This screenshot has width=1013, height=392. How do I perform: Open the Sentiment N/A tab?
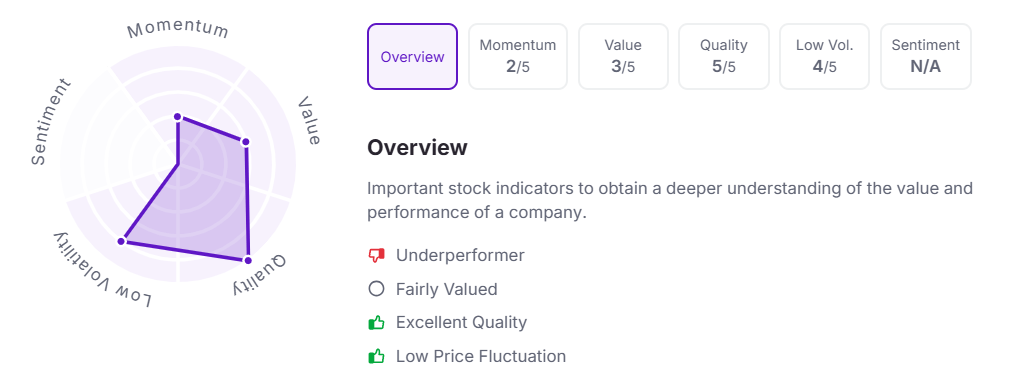(926, 56)
